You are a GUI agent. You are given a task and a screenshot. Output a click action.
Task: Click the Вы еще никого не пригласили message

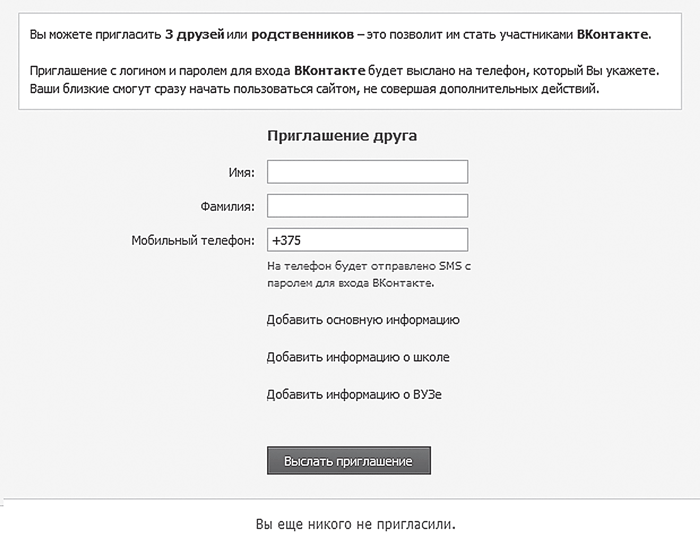356,524
